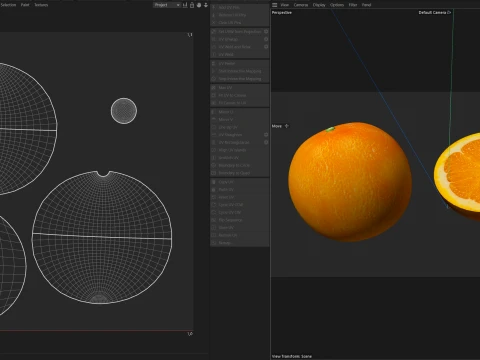The width and height of the screenshot is (480, 360).
Task: Open settings gear for Set UVW from Projection
Action: tap(266, 32)
